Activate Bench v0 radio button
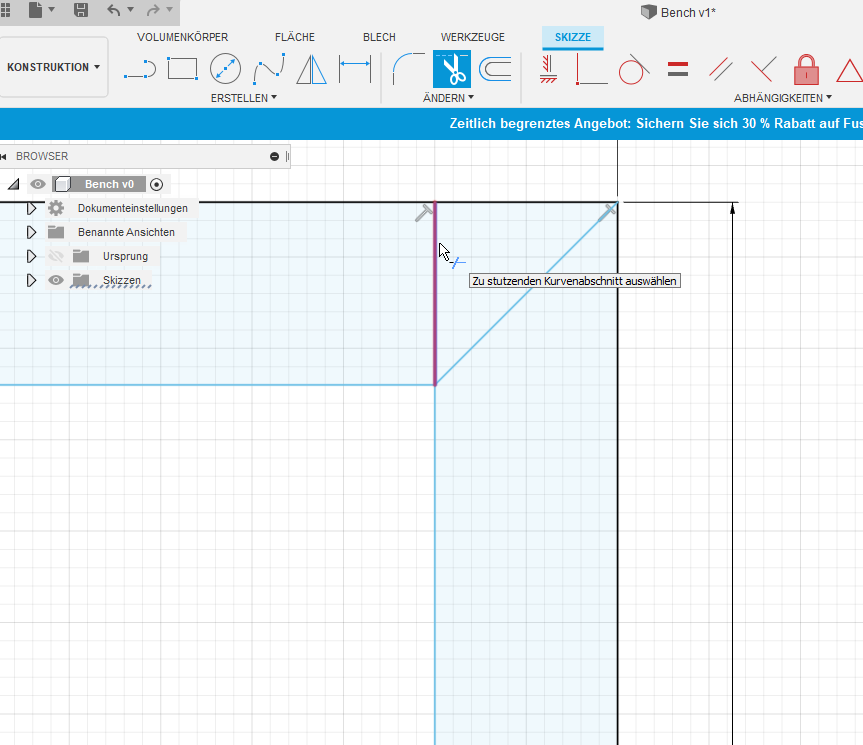863x745 pixels. pyautogui.click(x=156, y=184)
